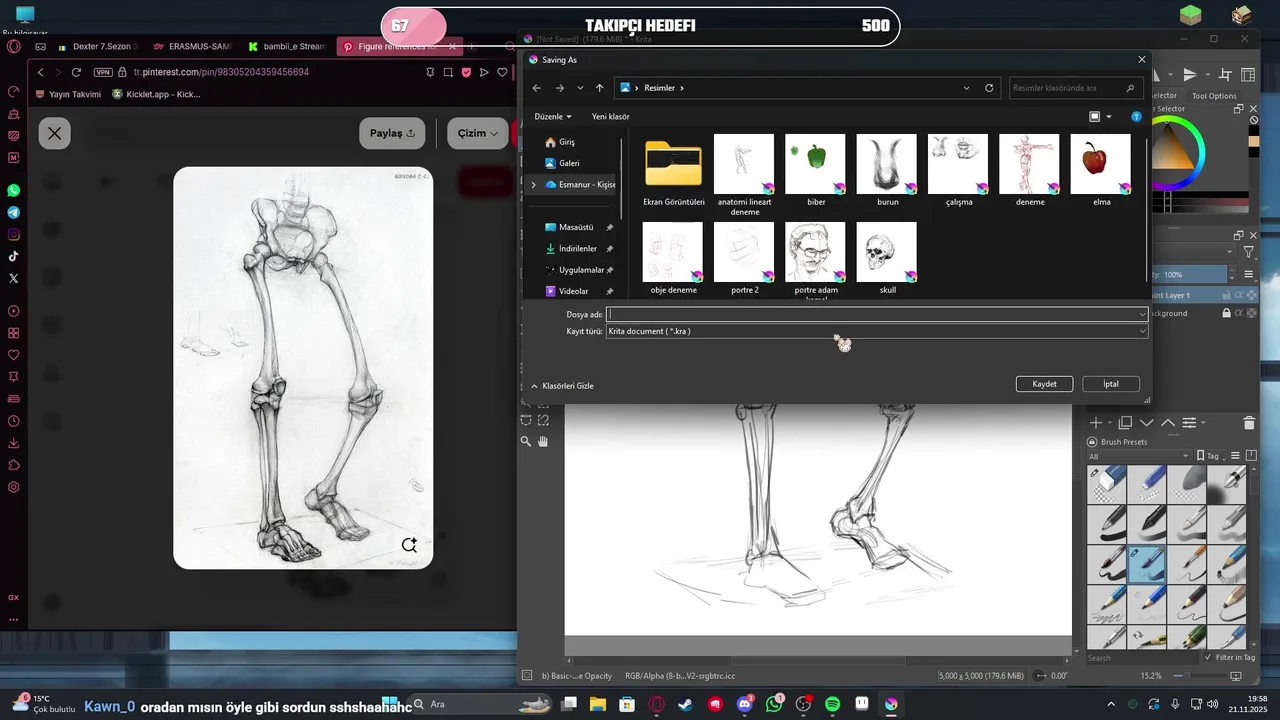
Task: Go forward in the Saving As dialog
Action: coord(558,88)
